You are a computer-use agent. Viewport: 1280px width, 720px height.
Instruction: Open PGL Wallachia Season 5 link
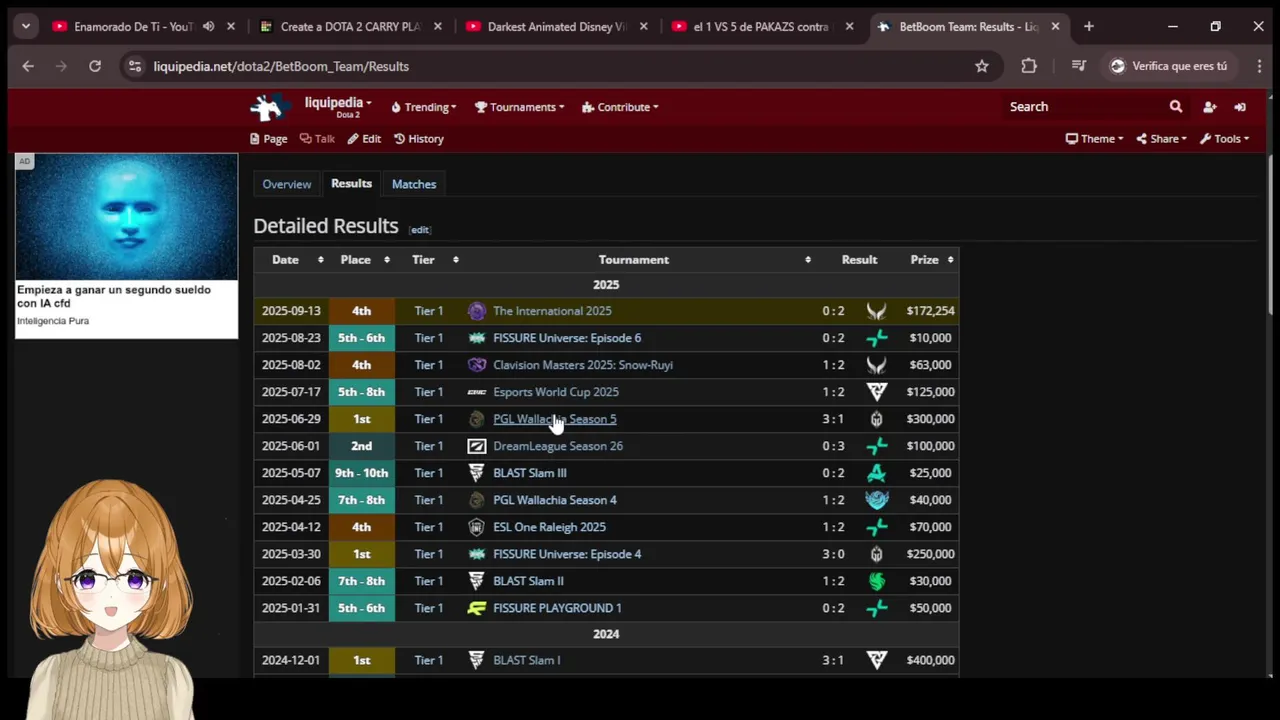coord(555,419)
